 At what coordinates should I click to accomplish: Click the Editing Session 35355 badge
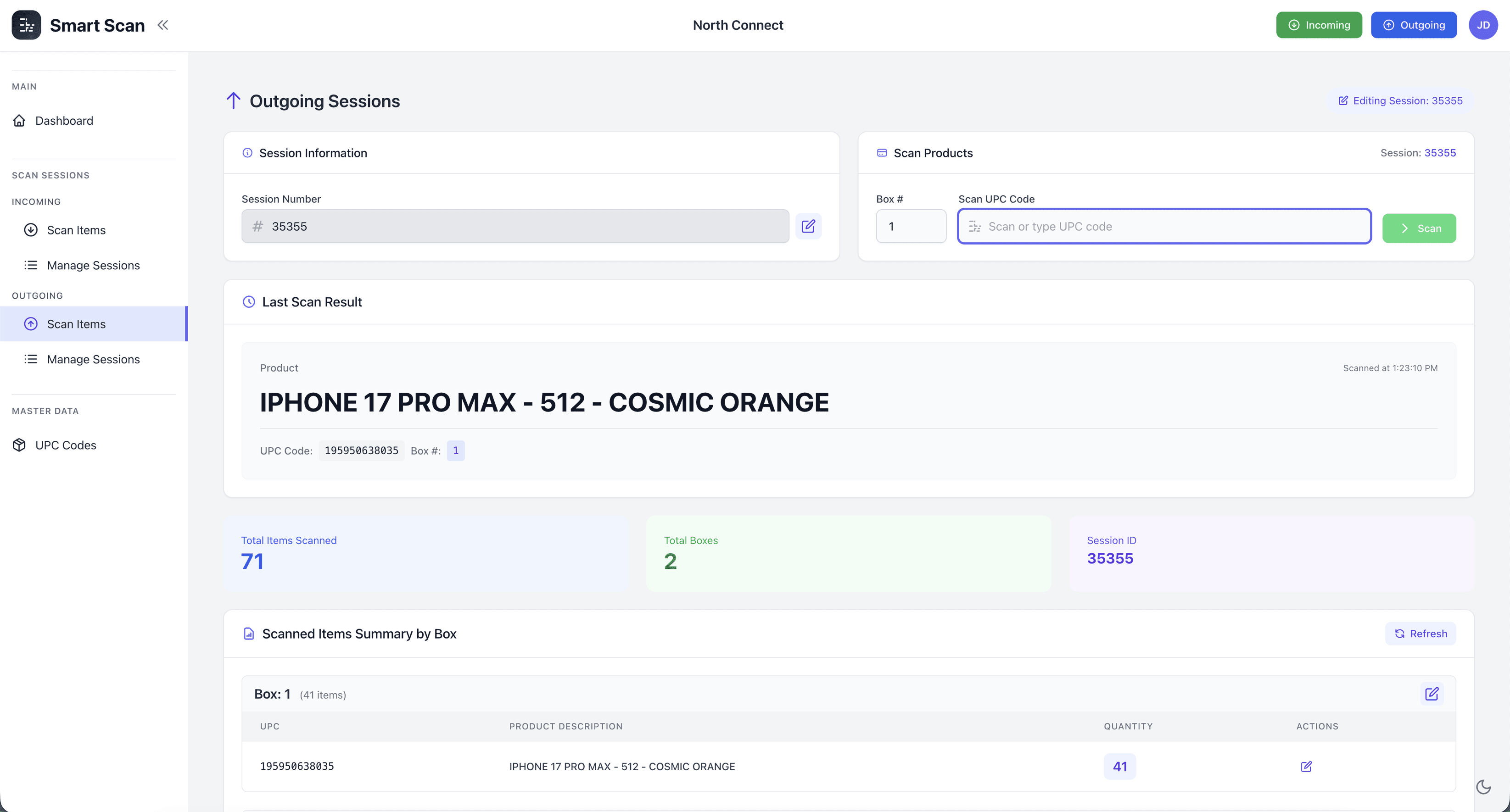[1400, 100]
